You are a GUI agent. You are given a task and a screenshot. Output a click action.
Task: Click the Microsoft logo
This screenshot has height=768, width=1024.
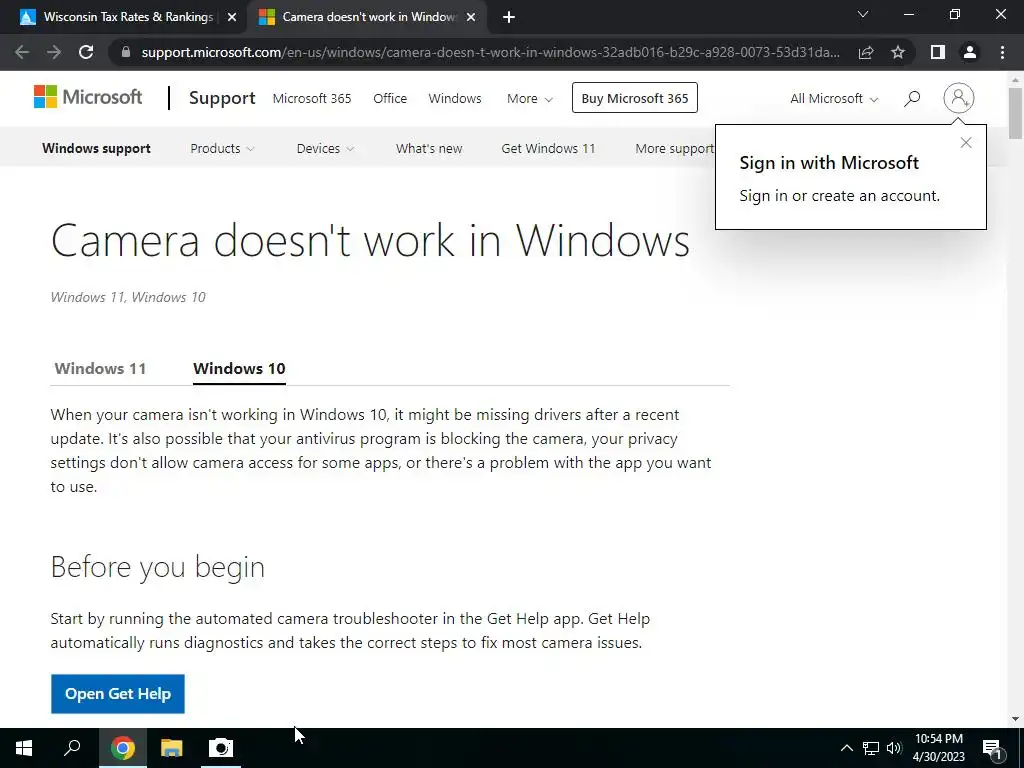88,97
